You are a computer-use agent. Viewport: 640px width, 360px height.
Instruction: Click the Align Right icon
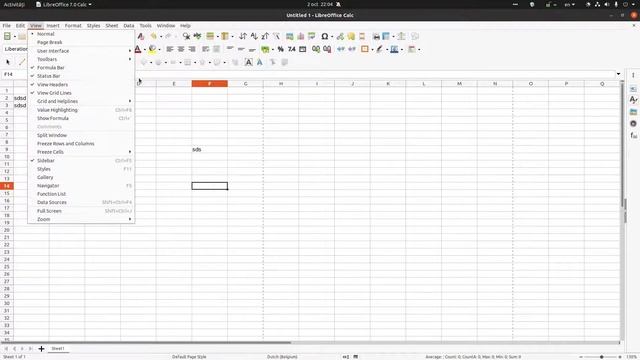coord(192,49)
